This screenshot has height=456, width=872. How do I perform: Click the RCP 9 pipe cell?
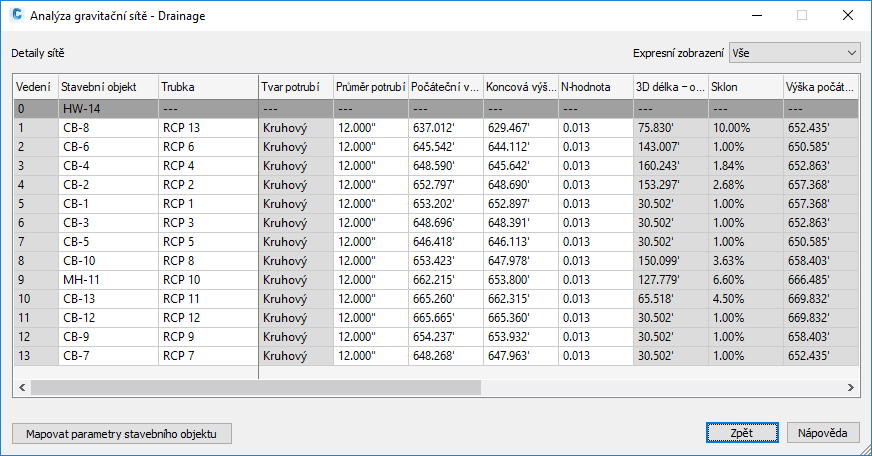209,336
